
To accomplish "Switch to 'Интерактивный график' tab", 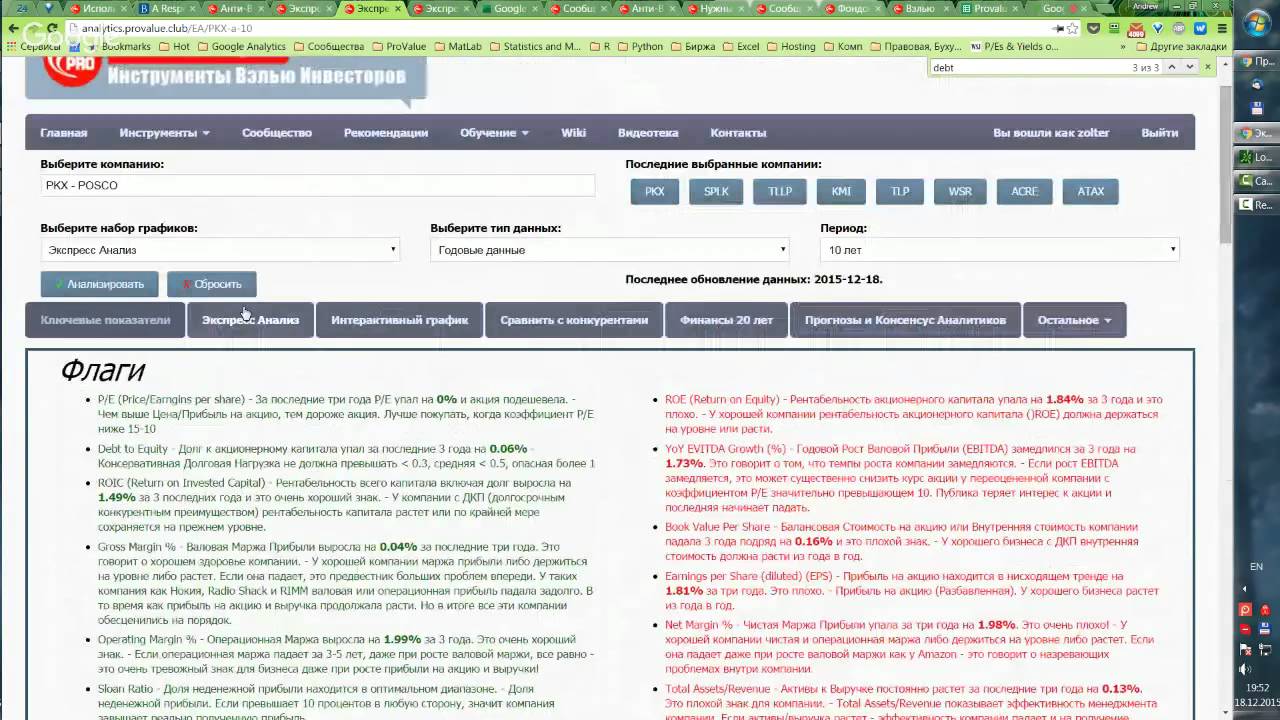I will [399, 320].
